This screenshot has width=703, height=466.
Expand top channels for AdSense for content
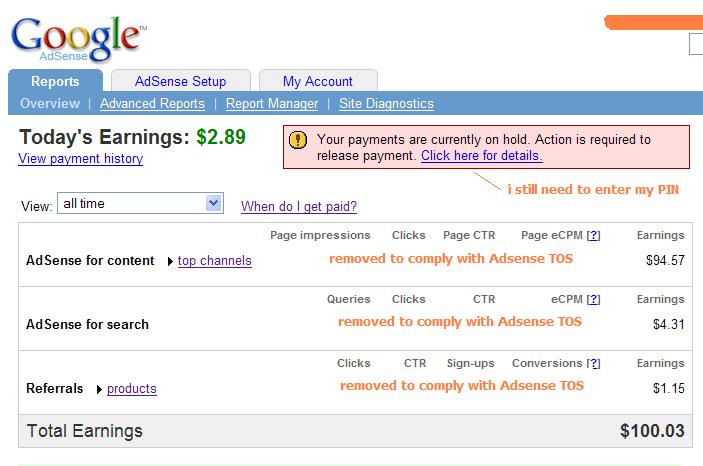pyautogui.click(x=170, y=261)
